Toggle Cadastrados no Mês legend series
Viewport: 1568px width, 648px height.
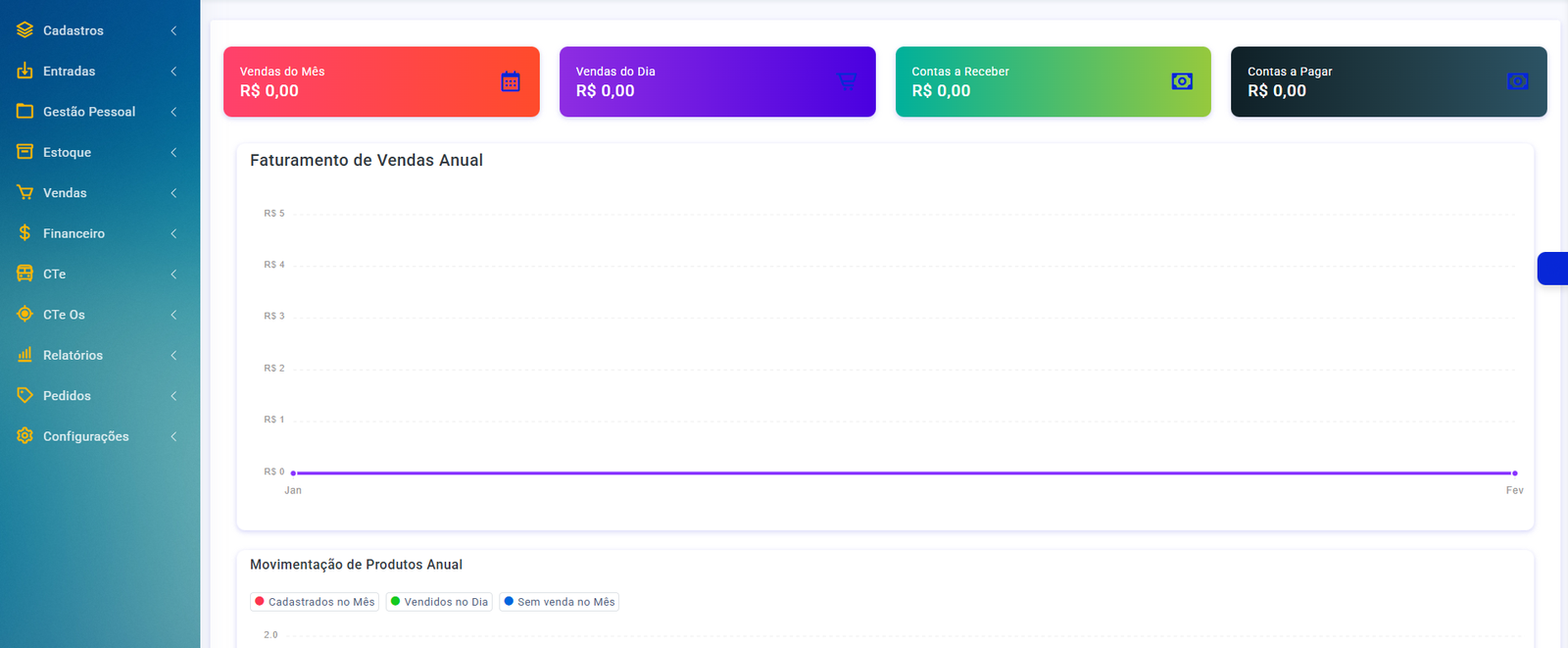(315, 602)
